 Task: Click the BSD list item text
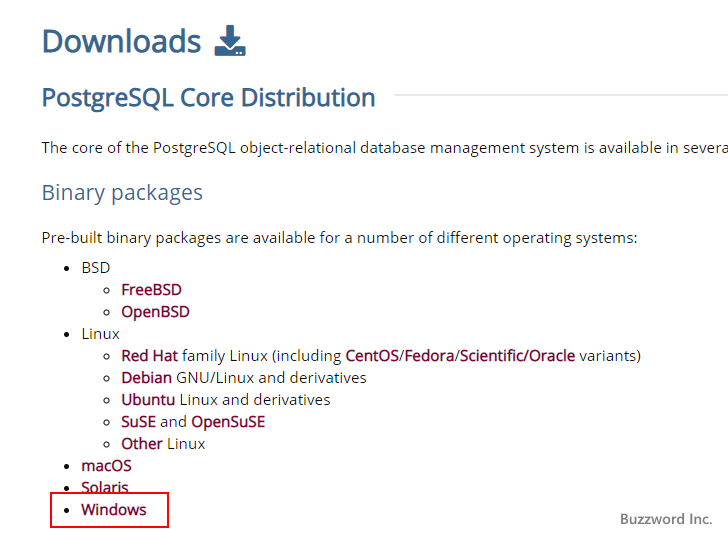click(96, 268)
